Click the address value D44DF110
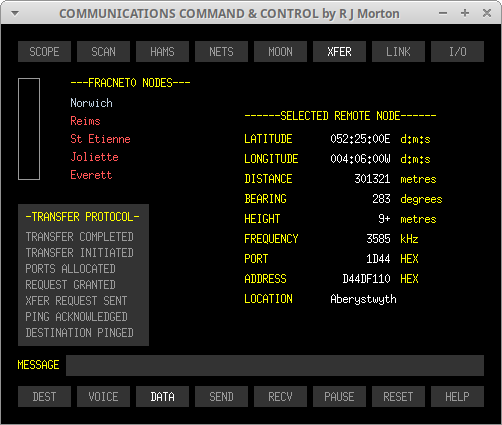This screenshot has height=425, width=502. (366, 279)
